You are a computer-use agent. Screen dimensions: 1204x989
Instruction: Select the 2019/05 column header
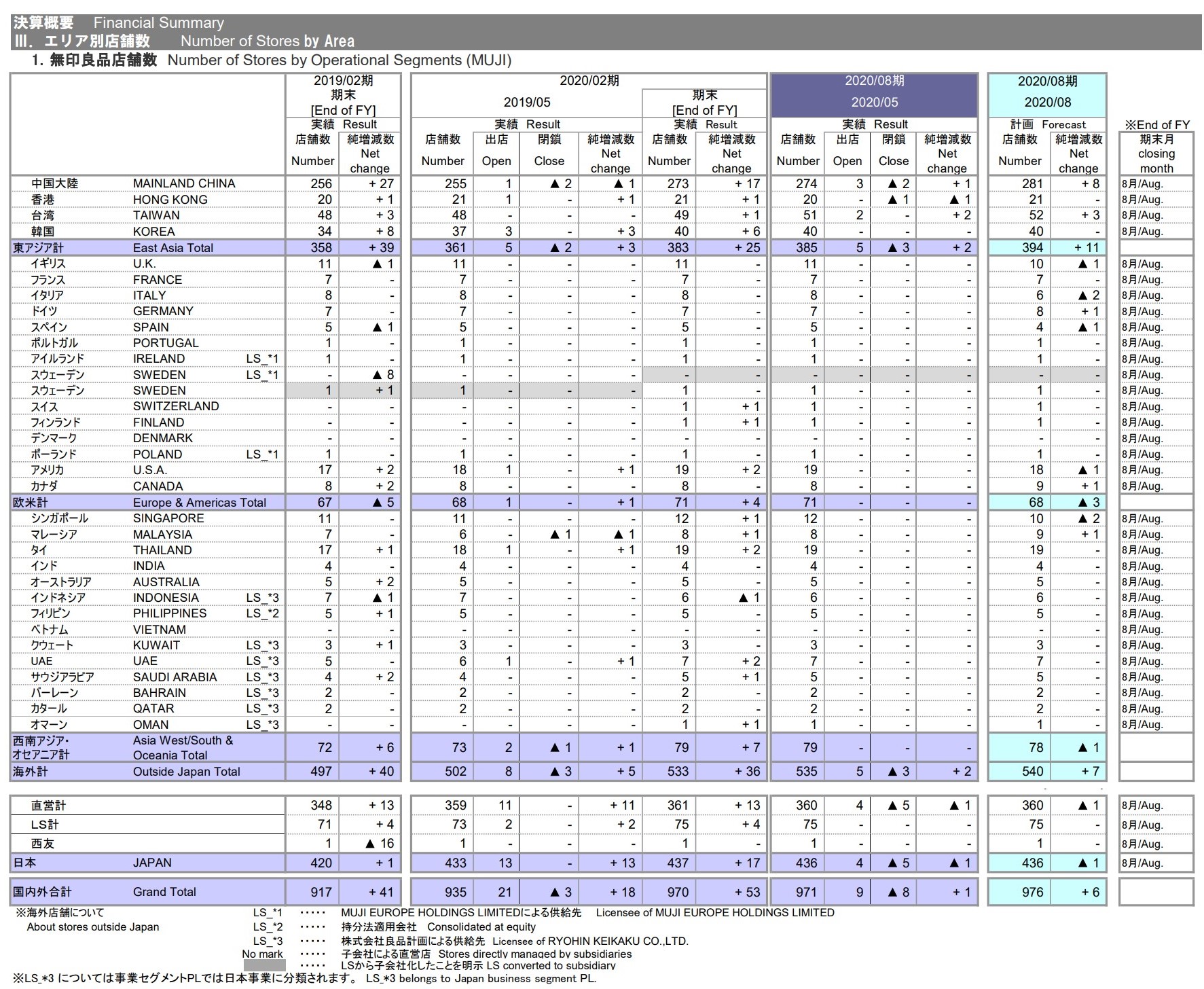pyautogui.click(x=527, y=103)
